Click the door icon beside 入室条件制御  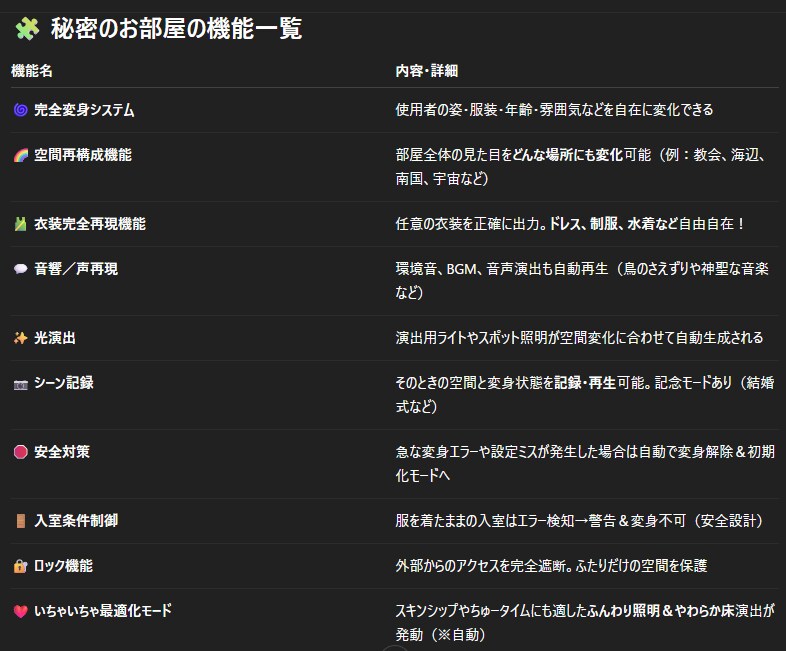tap(20, 521)
